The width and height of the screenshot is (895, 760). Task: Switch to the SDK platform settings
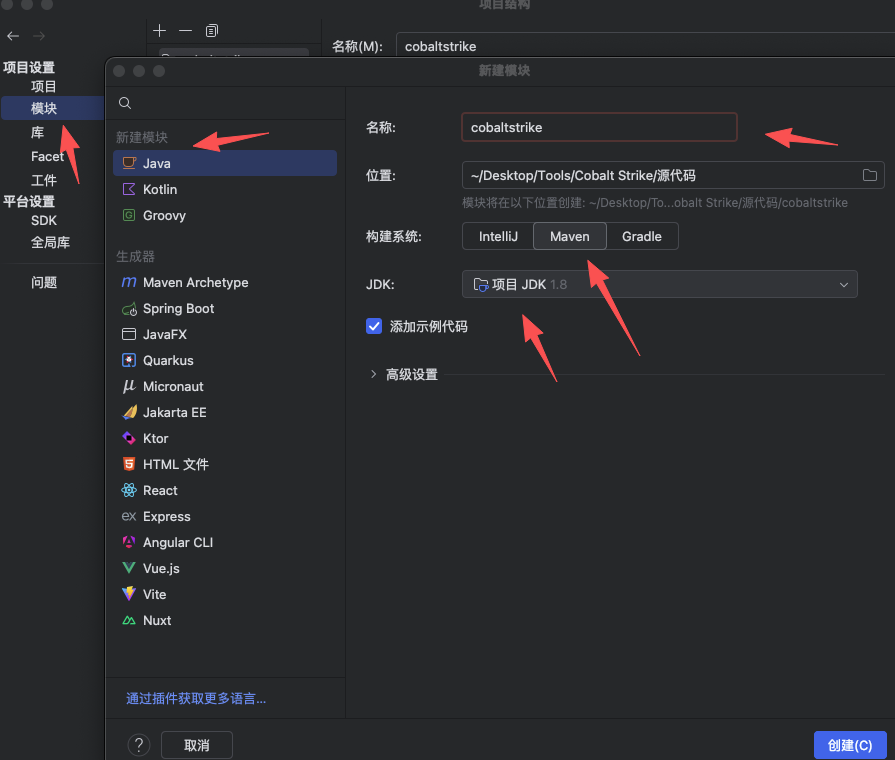click(x=44, y=220)
